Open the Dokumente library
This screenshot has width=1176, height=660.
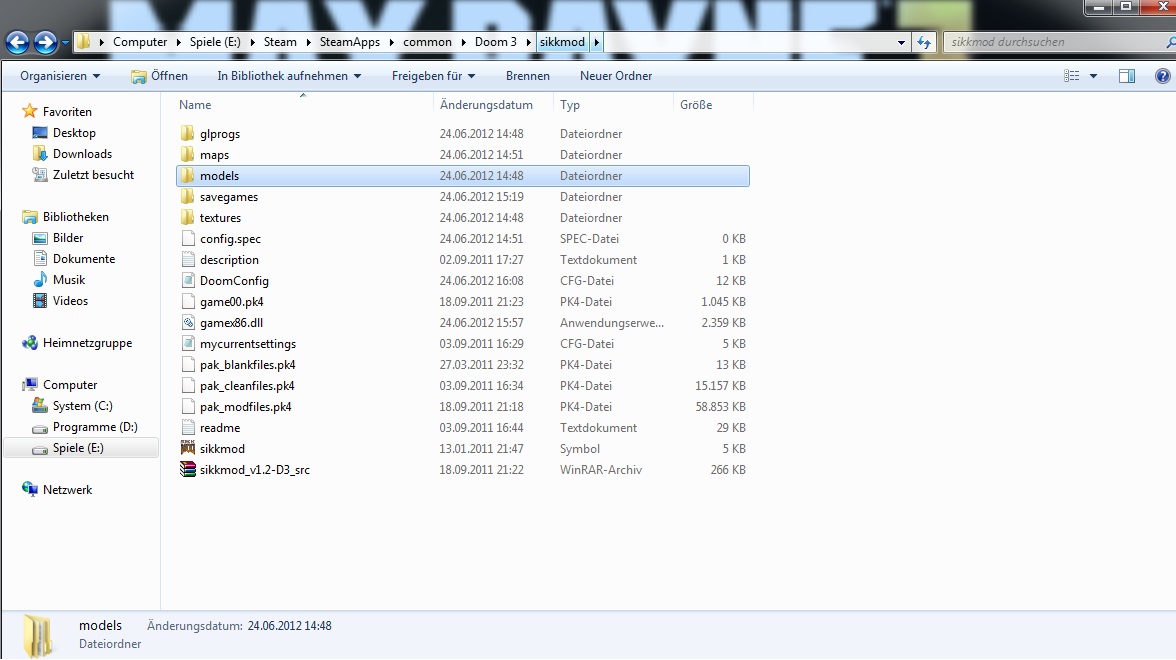(x=84, y=259)
